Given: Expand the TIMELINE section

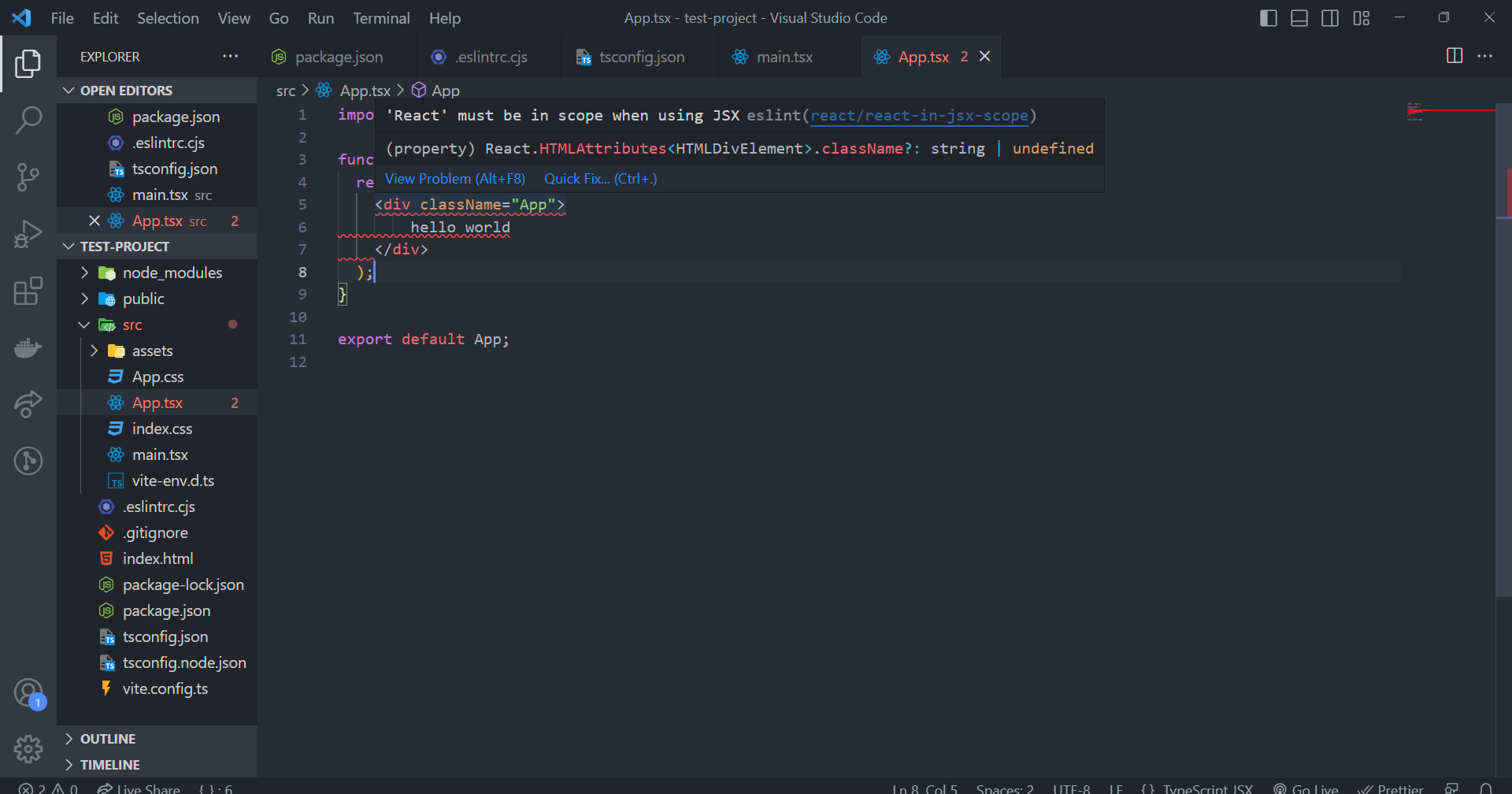Looking at the screenshot, I should tap(157, 765).
